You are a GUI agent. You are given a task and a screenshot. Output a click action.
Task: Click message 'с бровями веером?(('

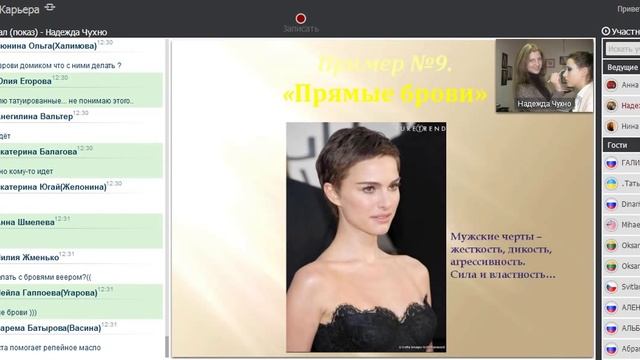pos(45,277)
